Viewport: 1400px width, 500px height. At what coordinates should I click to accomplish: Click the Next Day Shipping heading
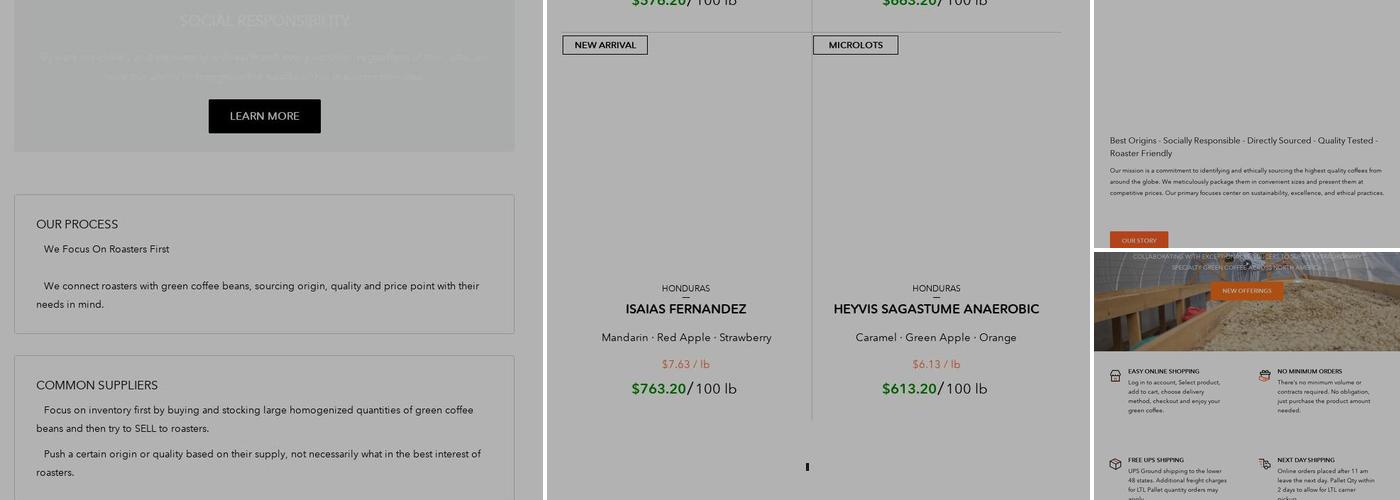(x=1305, y=460)
